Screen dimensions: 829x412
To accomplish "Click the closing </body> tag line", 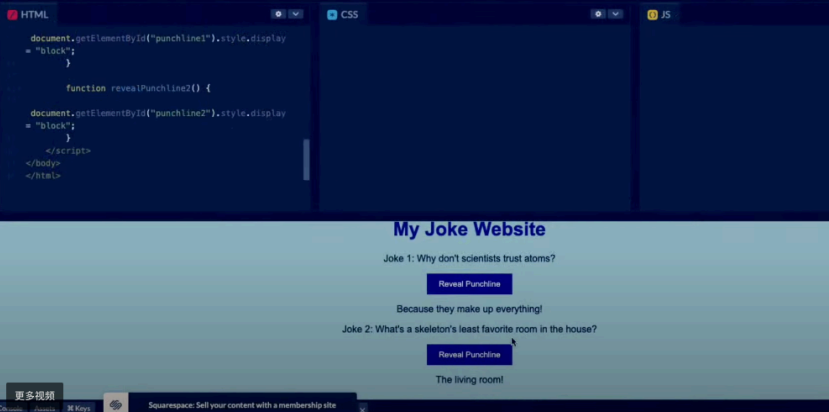I will click(43, 163).
